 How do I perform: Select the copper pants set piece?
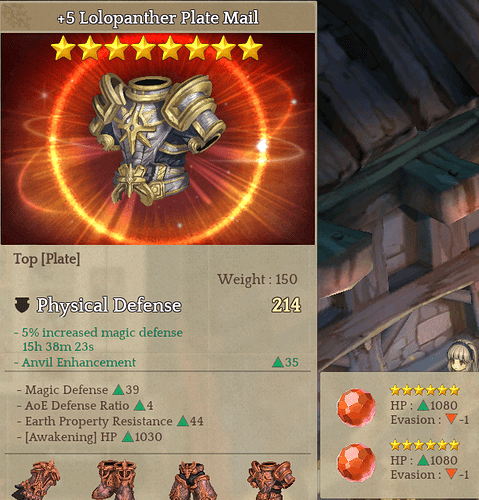pos(193,481)
